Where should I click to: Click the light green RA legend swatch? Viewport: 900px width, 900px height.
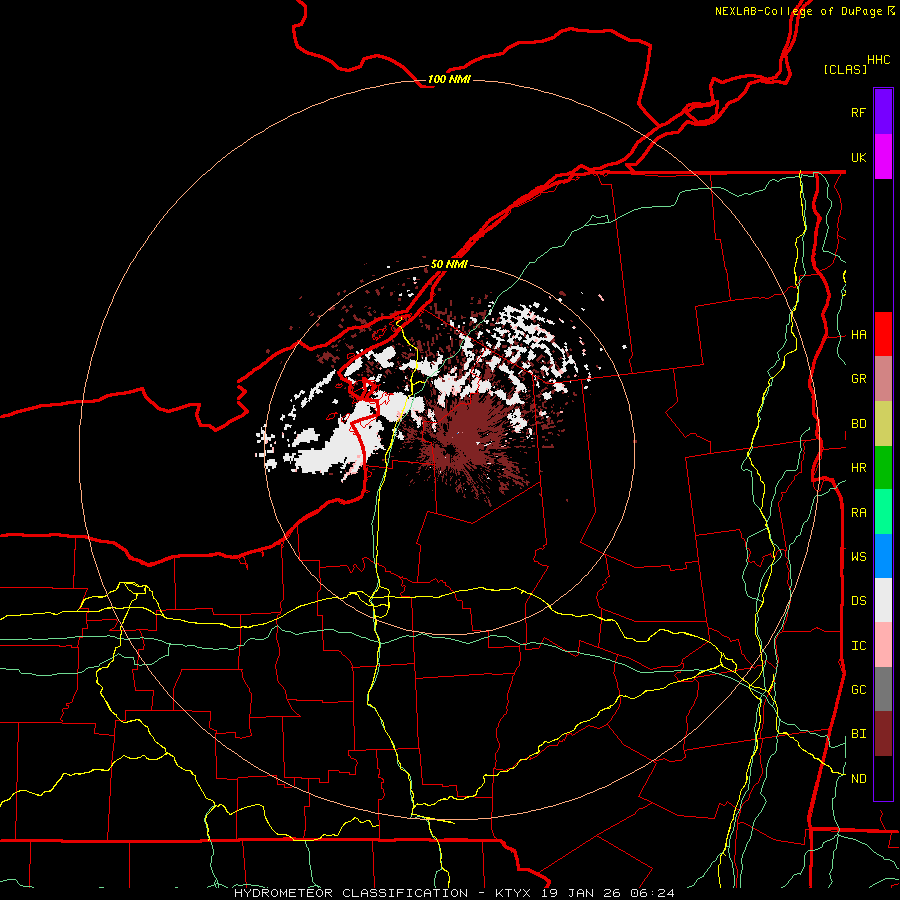pyautogui.click(x=883, y=512)
